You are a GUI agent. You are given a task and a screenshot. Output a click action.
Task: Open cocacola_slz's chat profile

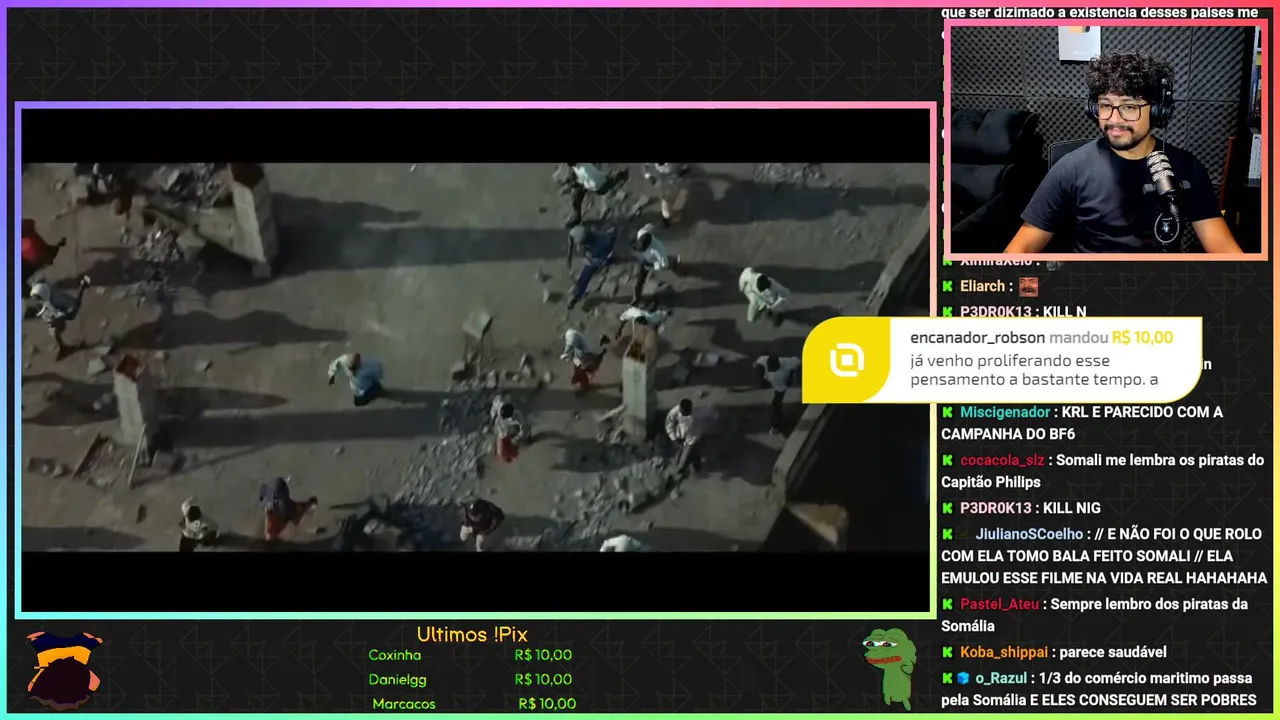[1002, 460]
